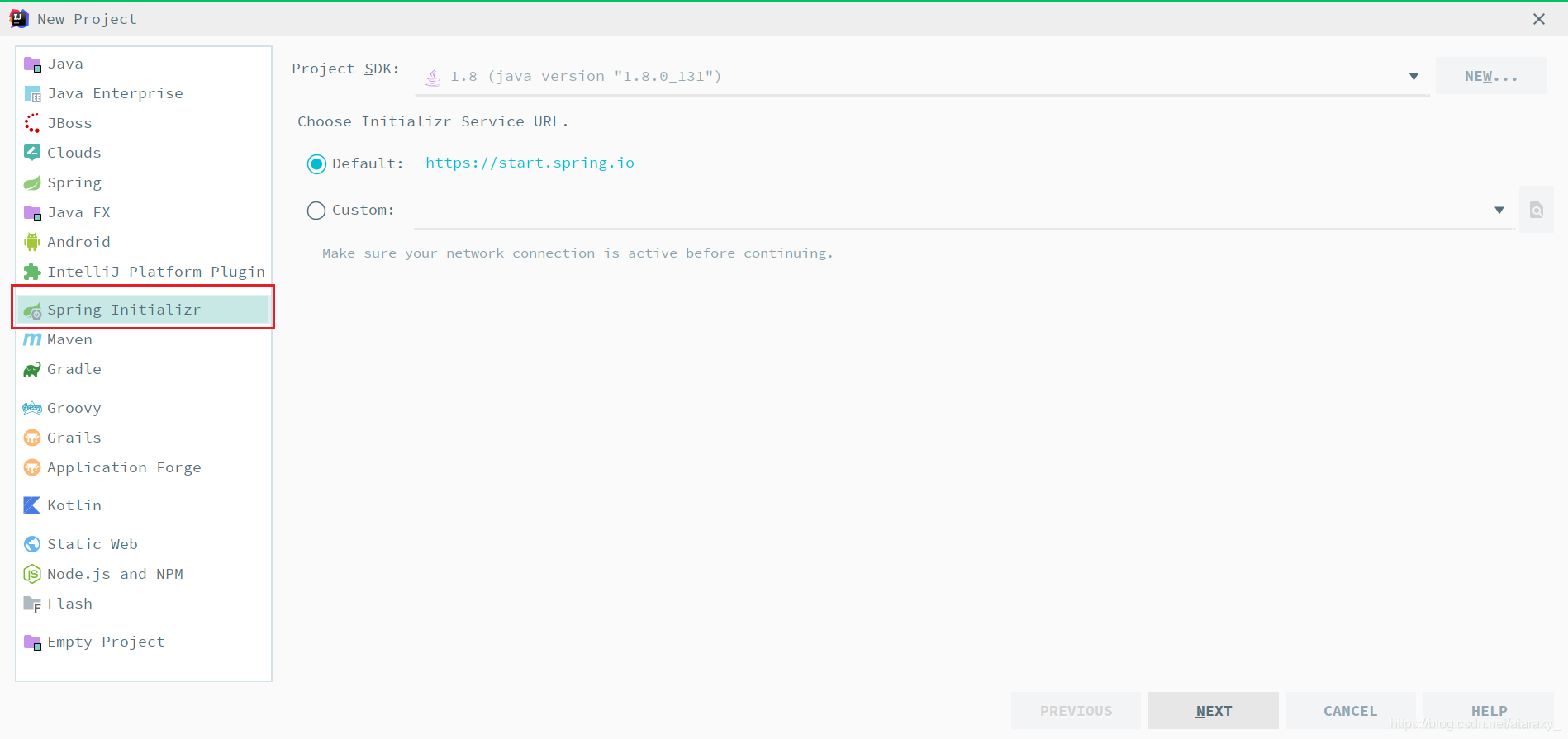1568x739 pixels.
Task: Click the Clouds icon in list
Action: (x=32, y=153)
